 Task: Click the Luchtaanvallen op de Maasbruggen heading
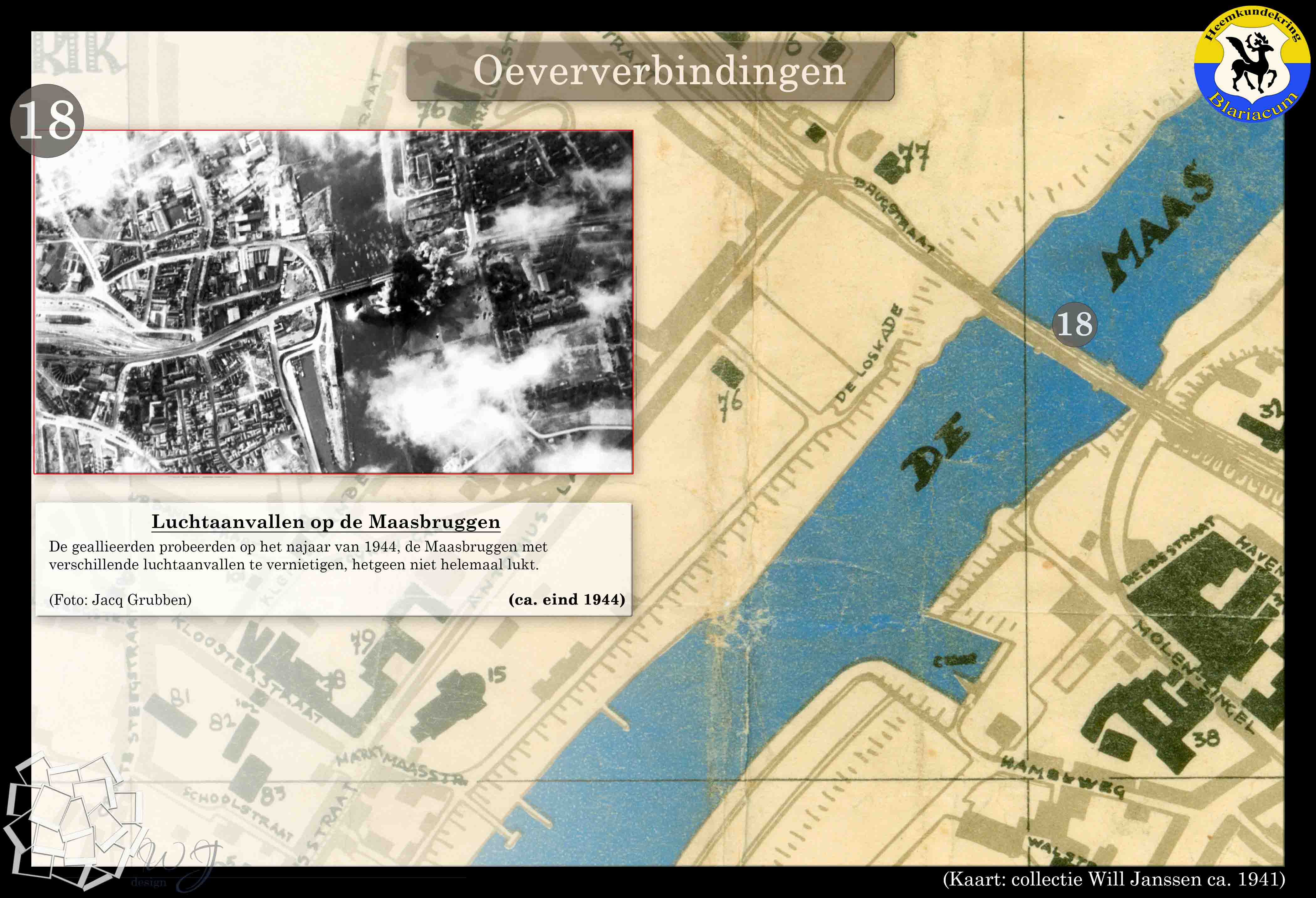click(326, 522)
